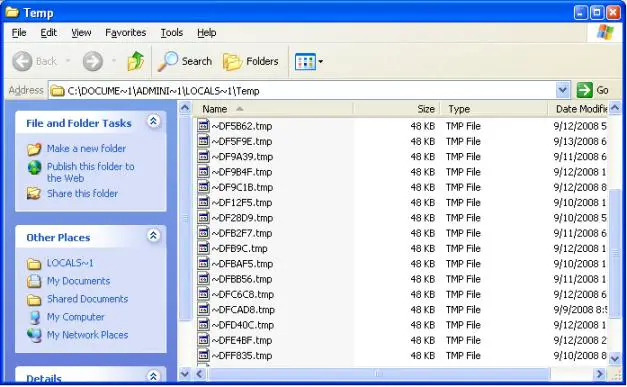This screenshot has height=387, width=627.
Task: Click file list vertical scroll up arrow
Action: coord(615,108)
